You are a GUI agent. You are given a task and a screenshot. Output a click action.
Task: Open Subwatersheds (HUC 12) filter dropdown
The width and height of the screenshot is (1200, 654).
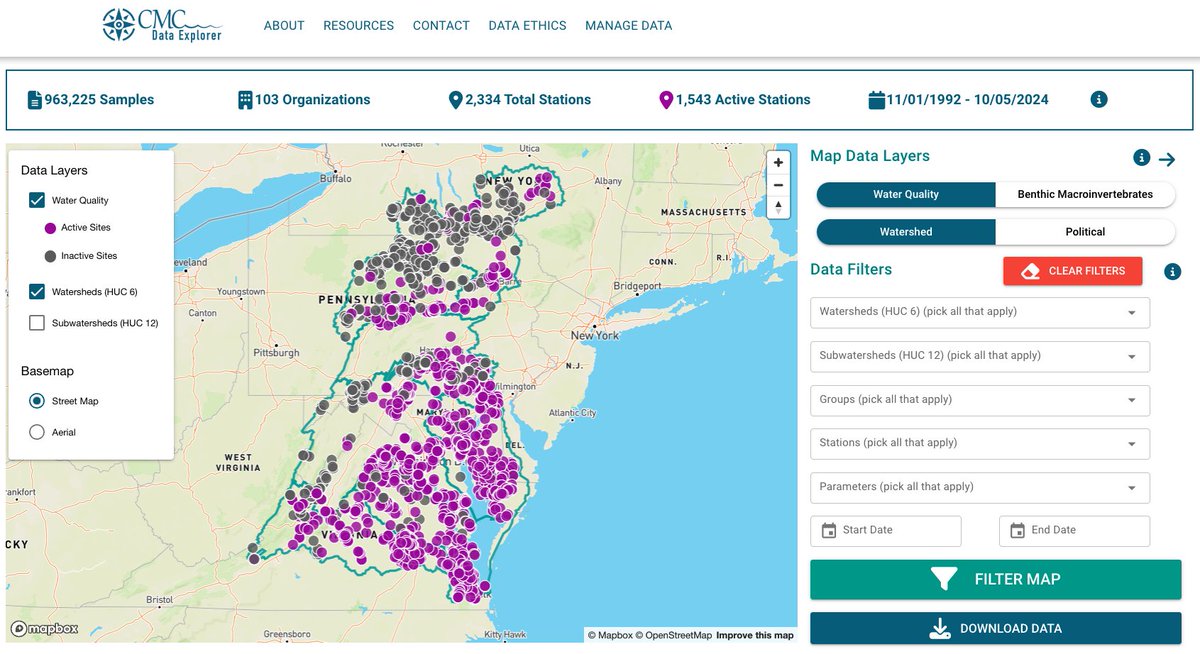pyautogui.click(x=980, y=356)
